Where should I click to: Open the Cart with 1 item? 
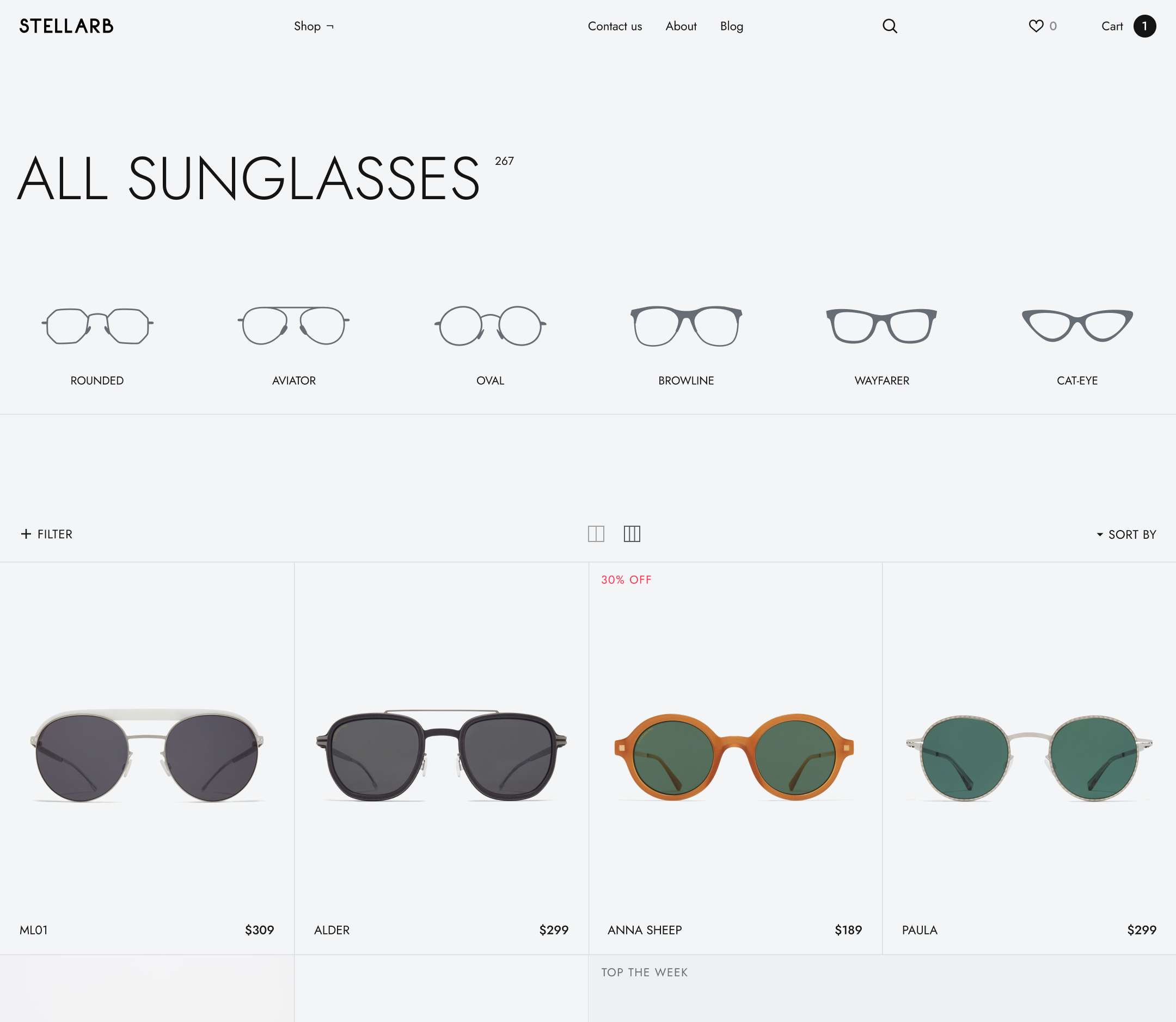[1128, 26]
